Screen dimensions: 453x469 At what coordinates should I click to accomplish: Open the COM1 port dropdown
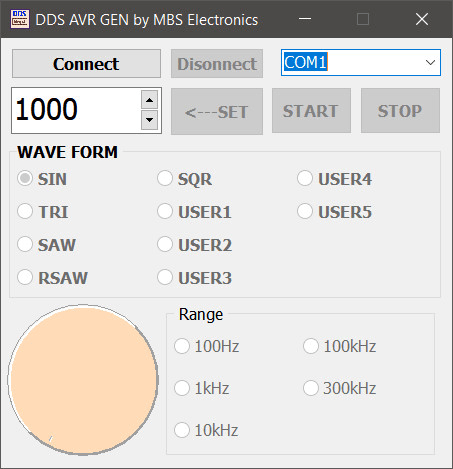pyautogui.click(x=361, y=63)
